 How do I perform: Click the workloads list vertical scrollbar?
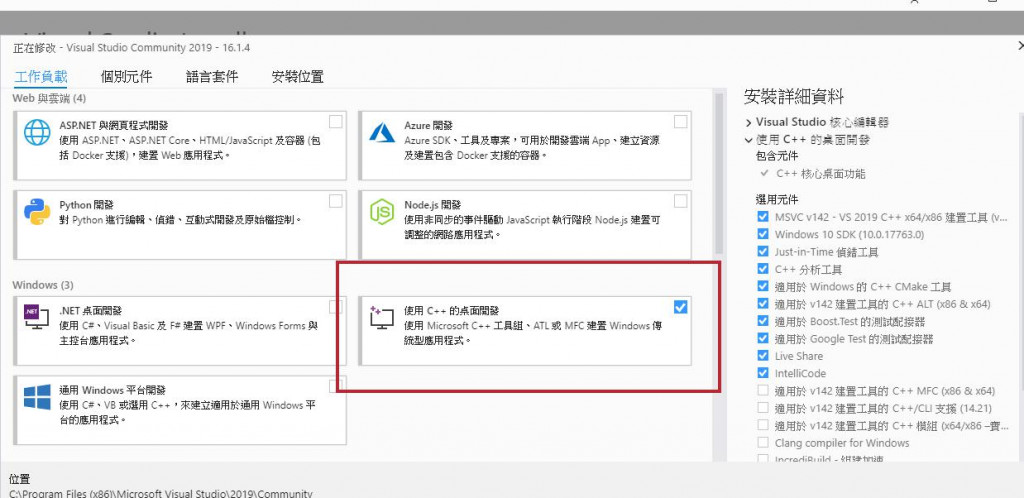click(718, 173)
